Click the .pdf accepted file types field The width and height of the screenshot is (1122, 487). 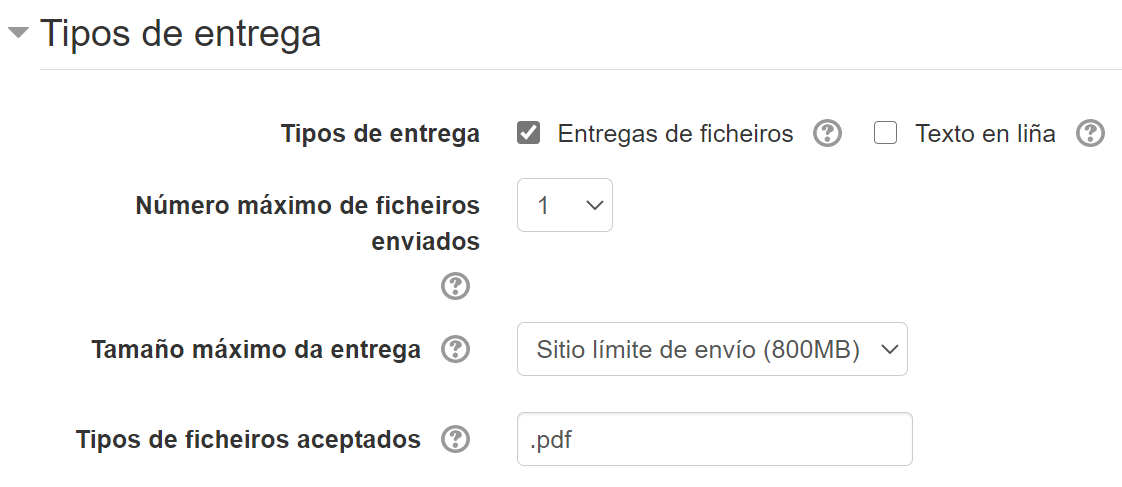[x=714, y=439]
